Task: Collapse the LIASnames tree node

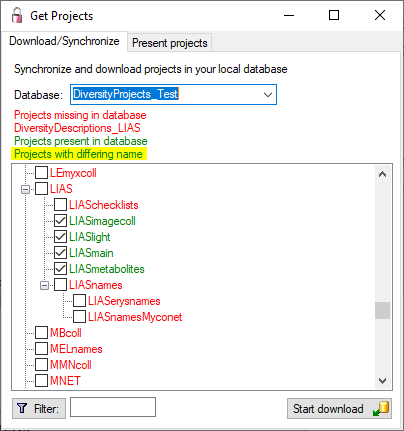Action: [x=44, y=285]
